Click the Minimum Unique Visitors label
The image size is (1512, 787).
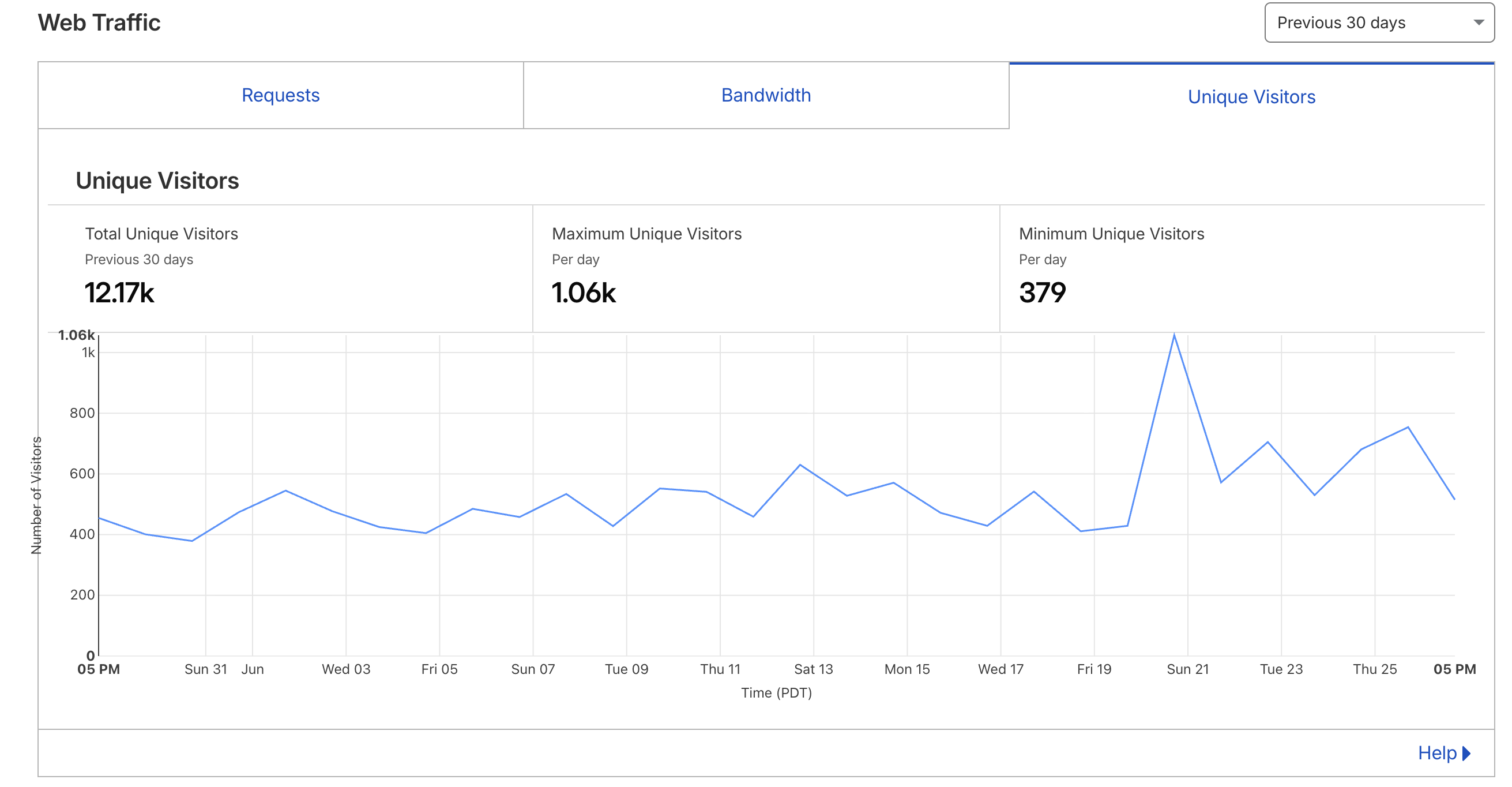click(x=1112, y=234)
